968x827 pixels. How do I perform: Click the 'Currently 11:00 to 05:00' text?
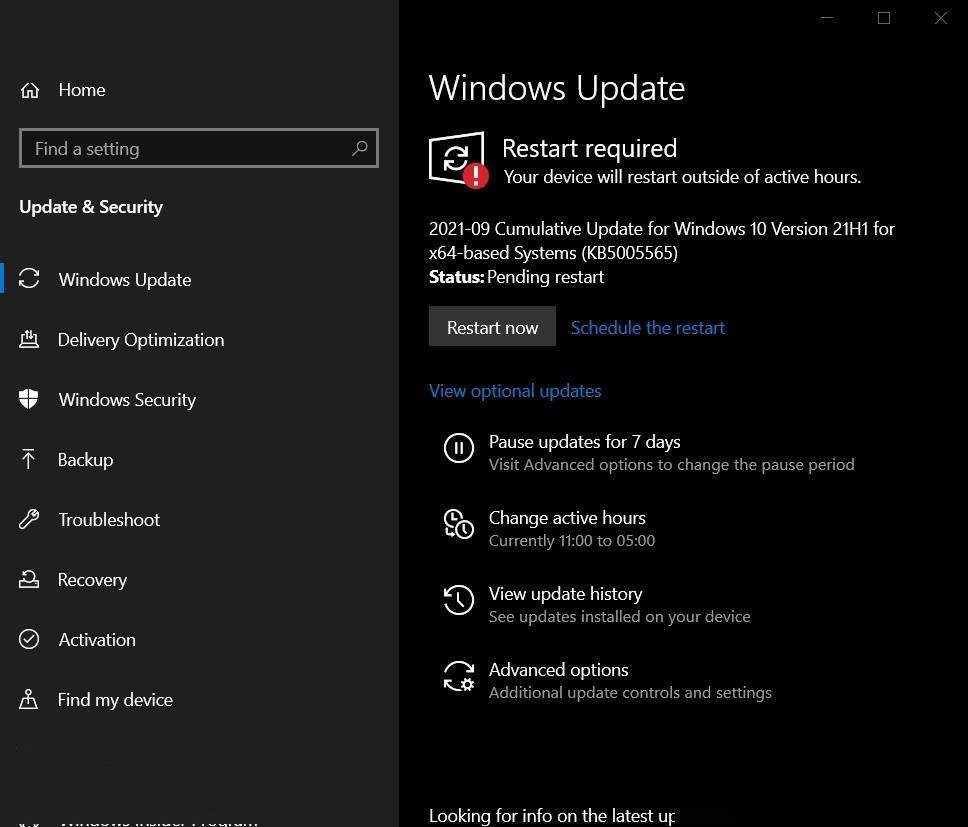click(572, 541)
